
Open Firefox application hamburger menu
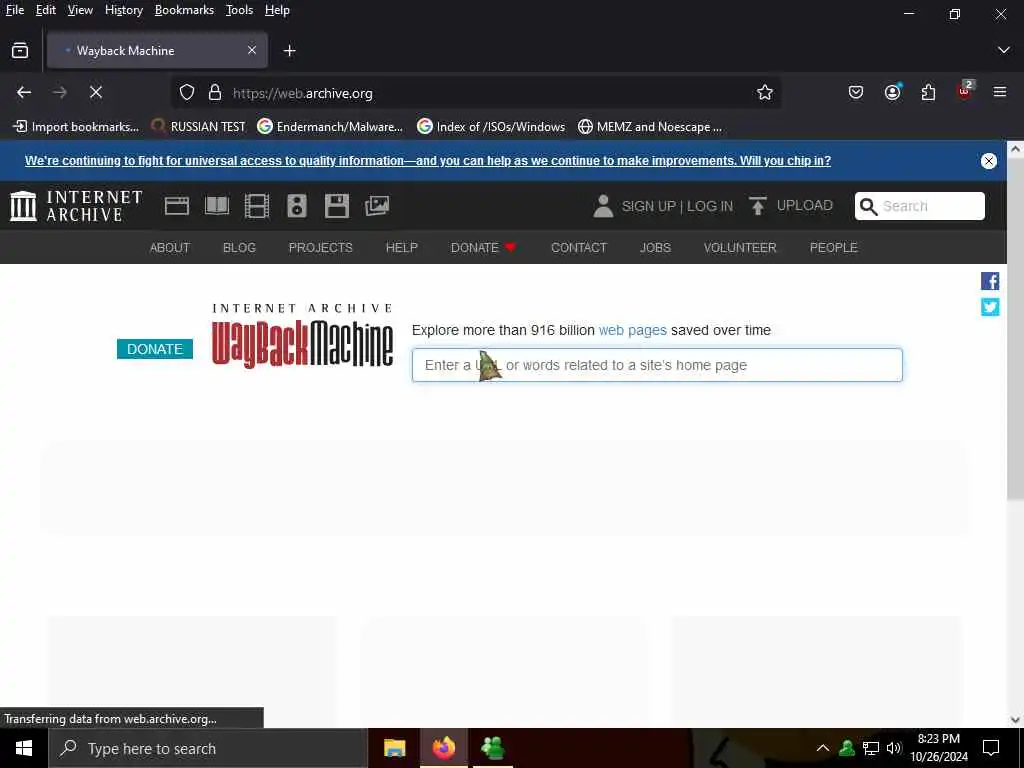(x=1000, y=93)
